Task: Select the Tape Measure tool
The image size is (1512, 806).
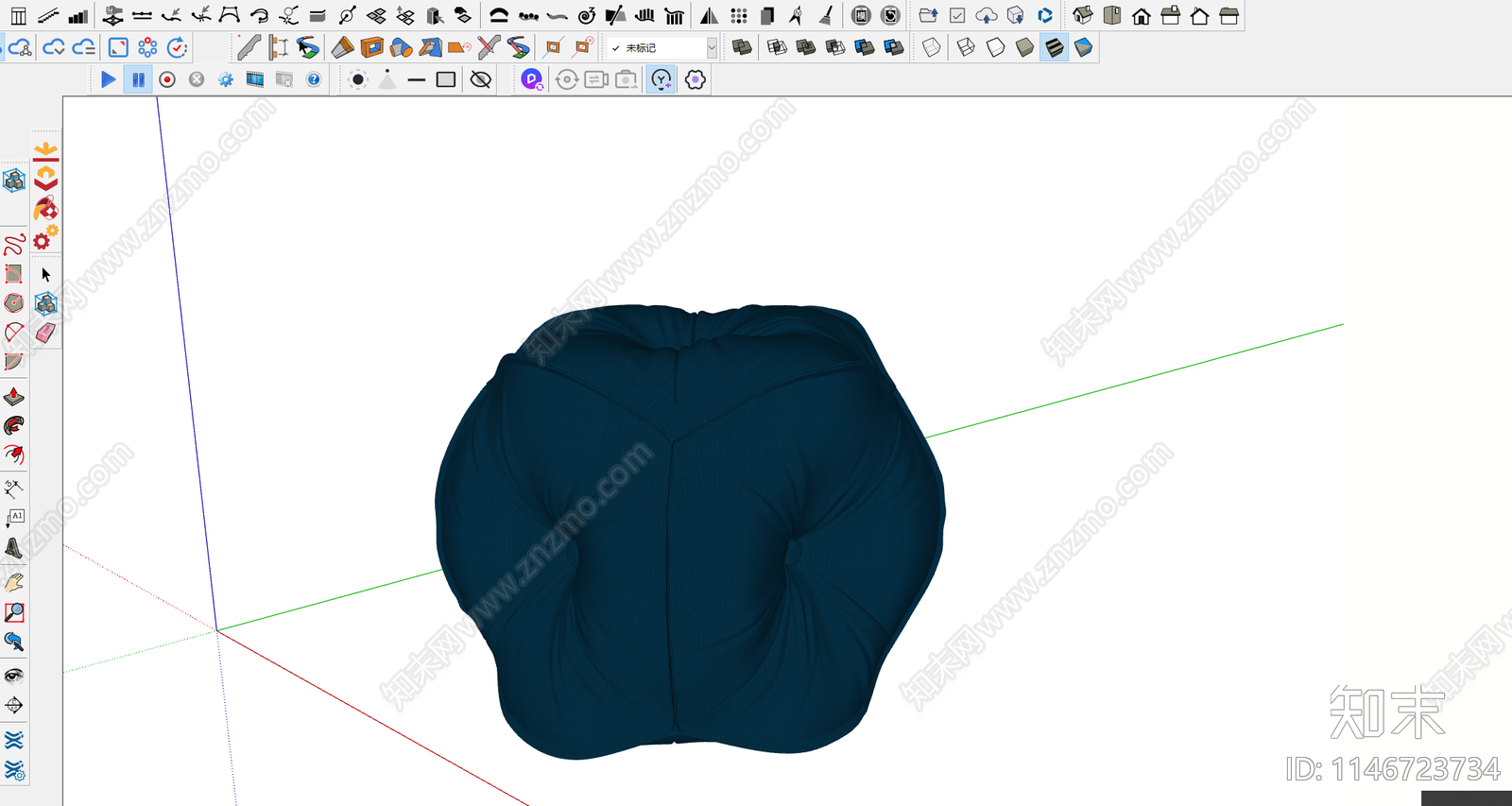Action: [14, 489]
